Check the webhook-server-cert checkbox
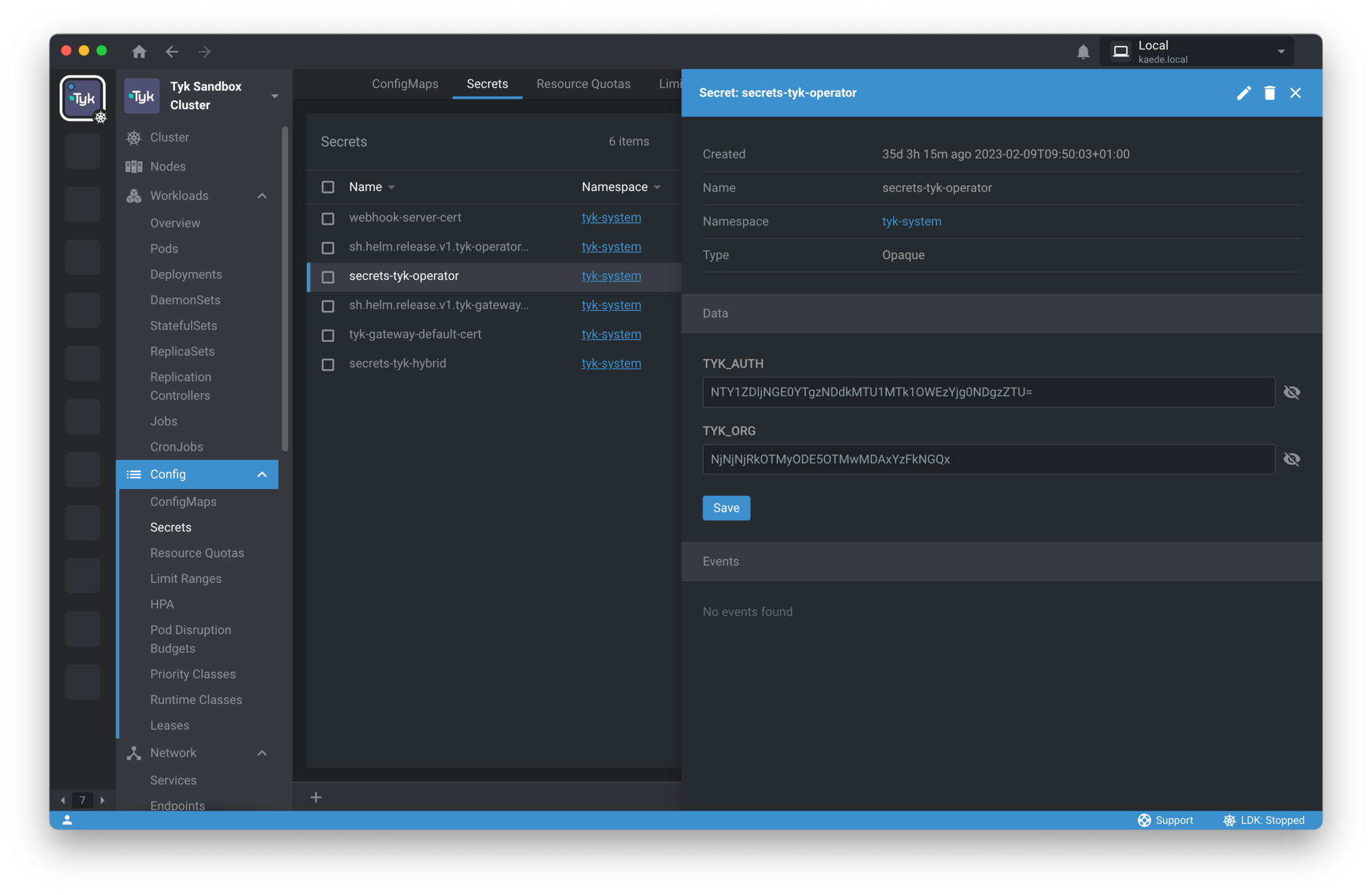 (328, 218)
